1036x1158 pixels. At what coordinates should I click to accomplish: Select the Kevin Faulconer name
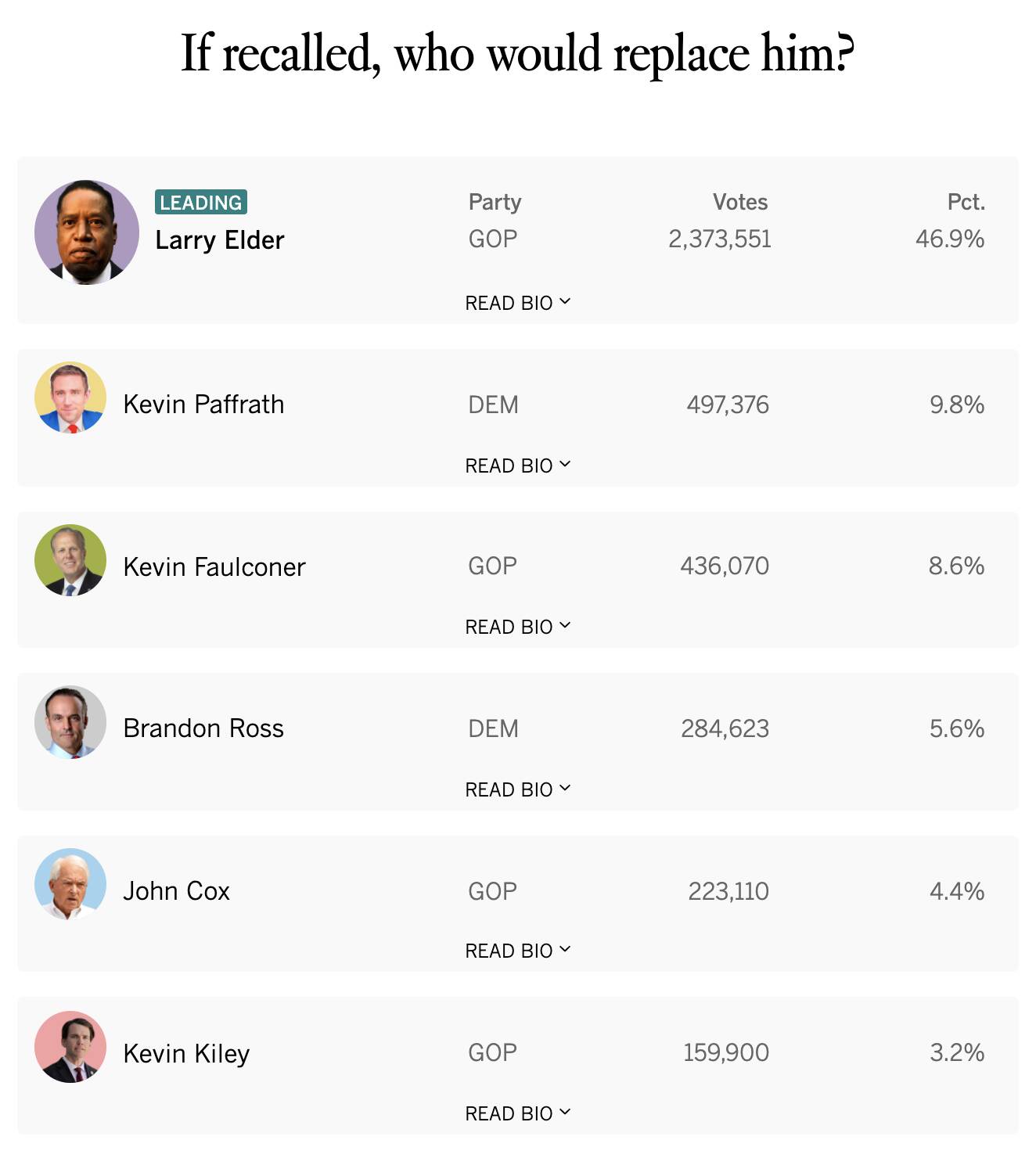coord(214,566)
